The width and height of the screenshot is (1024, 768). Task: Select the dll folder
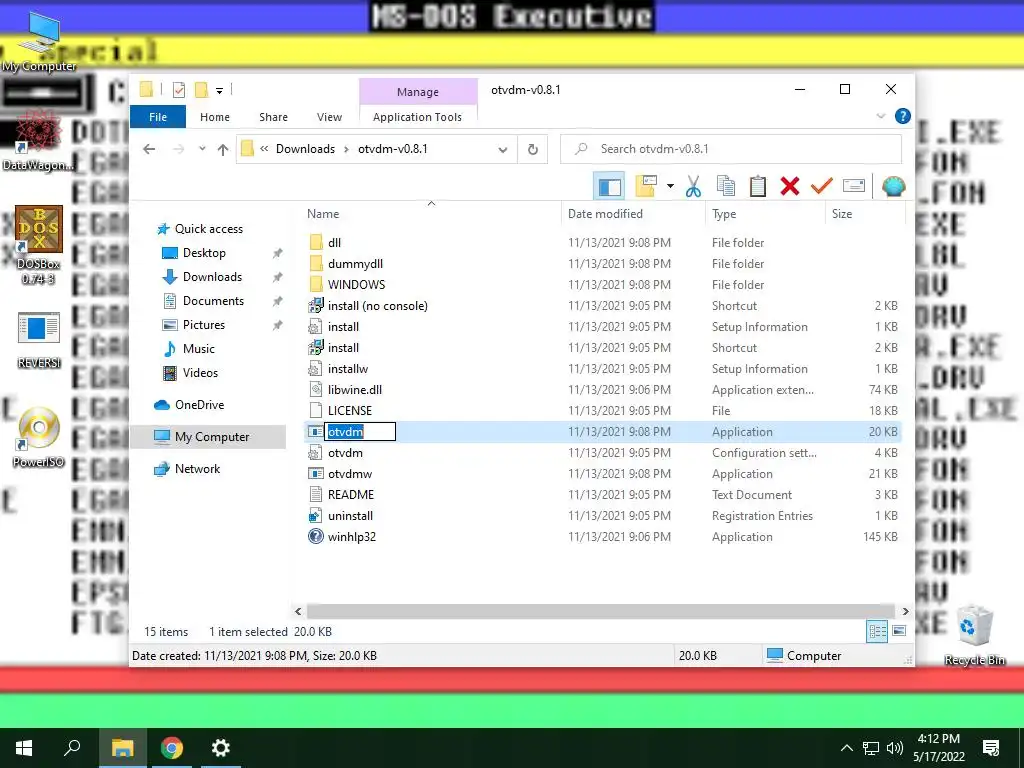click(334, 243)
